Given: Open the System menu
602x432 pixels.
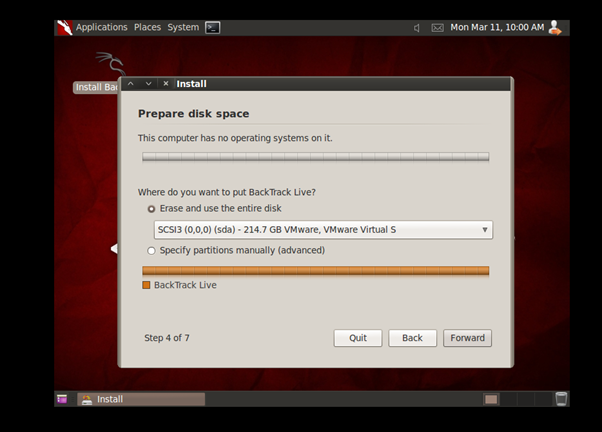Looking at the screenshot, I should click(183, 27).
